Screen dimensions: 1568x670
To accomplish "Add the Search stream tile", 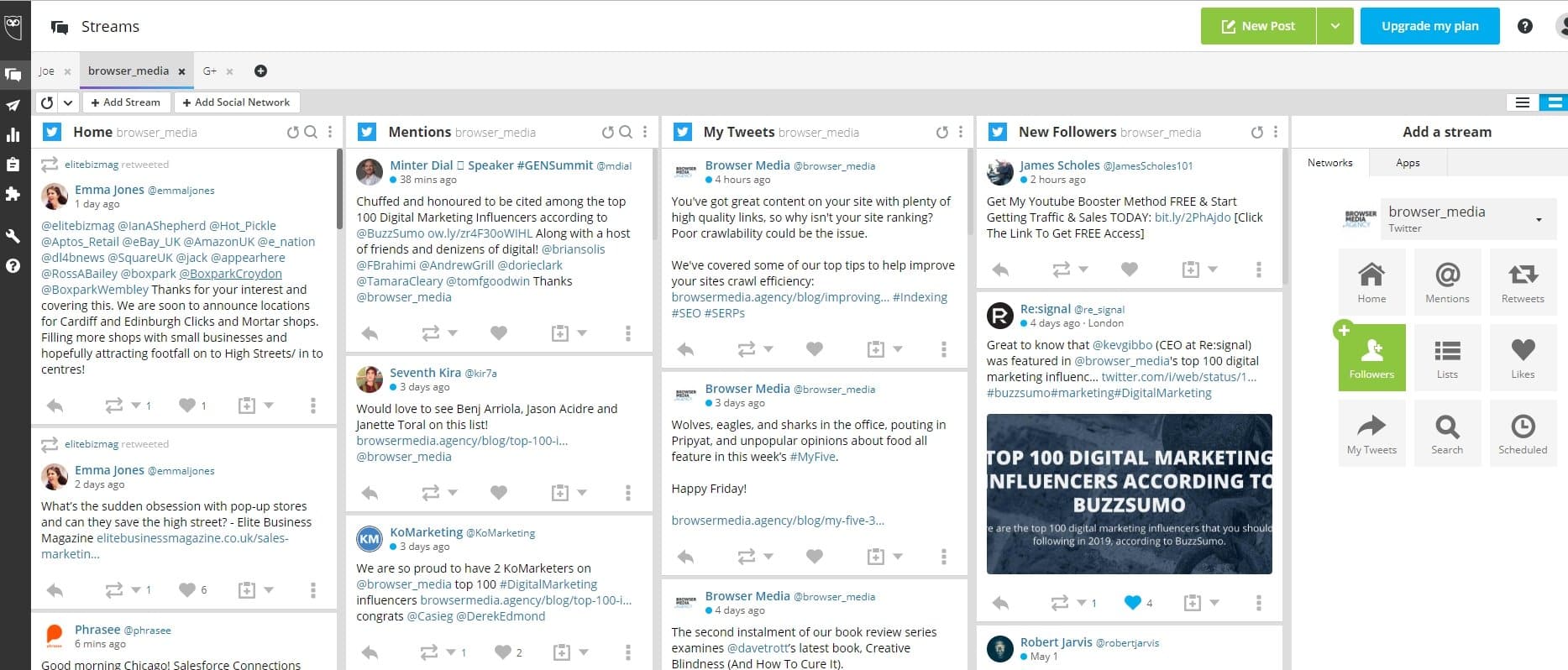I will point(1447,433).
